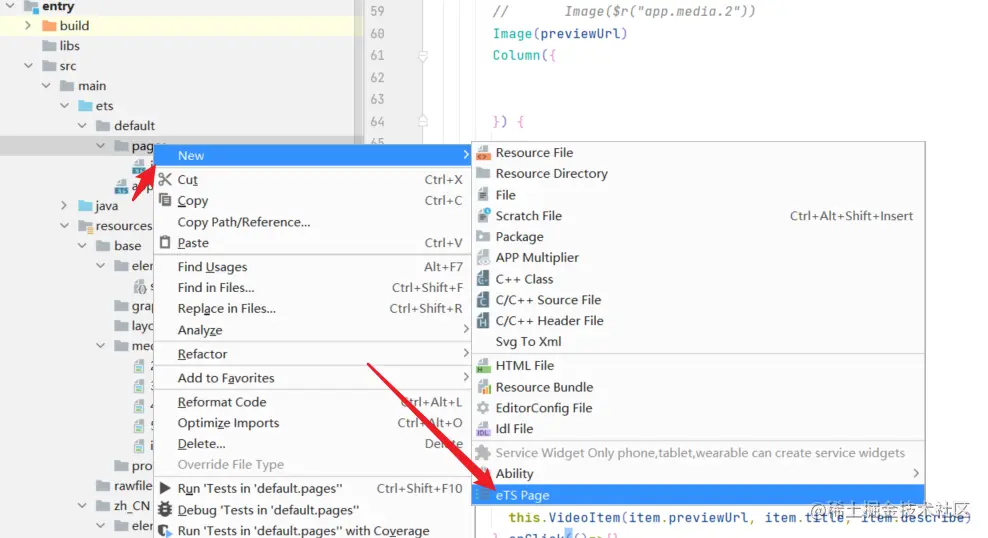Expand the build folder arrow
This screenshot has width=988, height=538.
[28, 26]
